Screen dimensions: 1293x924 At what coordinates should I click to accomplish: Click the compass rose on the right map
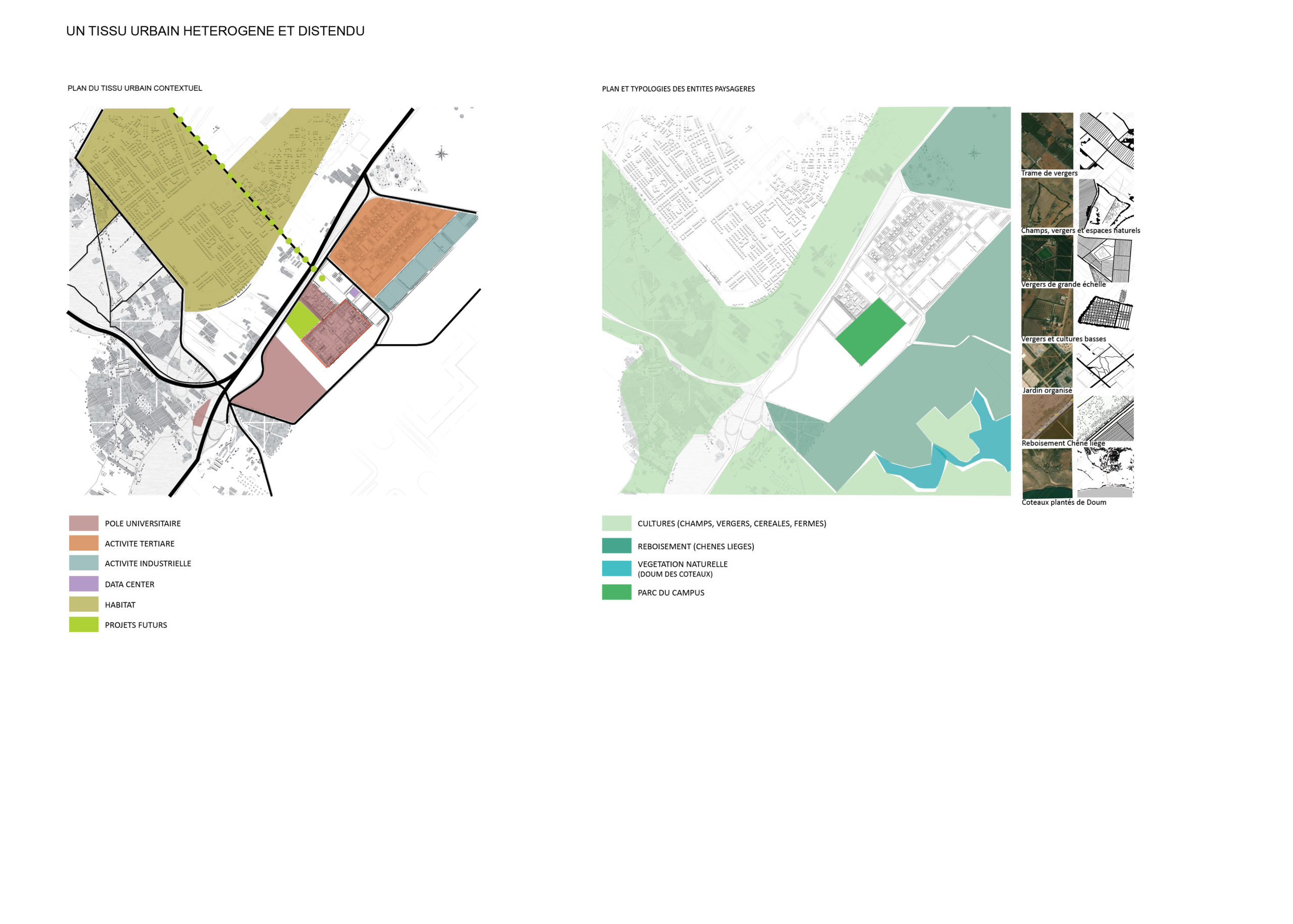coord(974,153)
